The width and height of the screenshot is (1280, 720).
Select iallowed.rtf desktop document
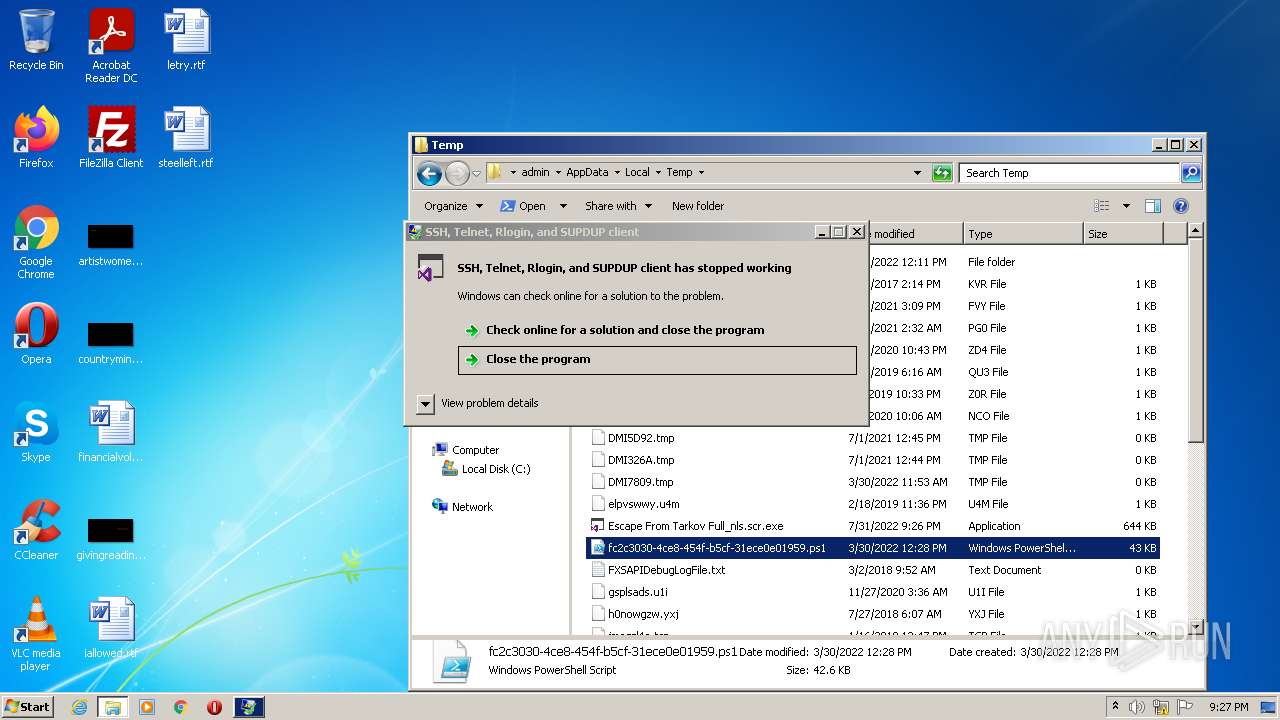tap(111, 628)
